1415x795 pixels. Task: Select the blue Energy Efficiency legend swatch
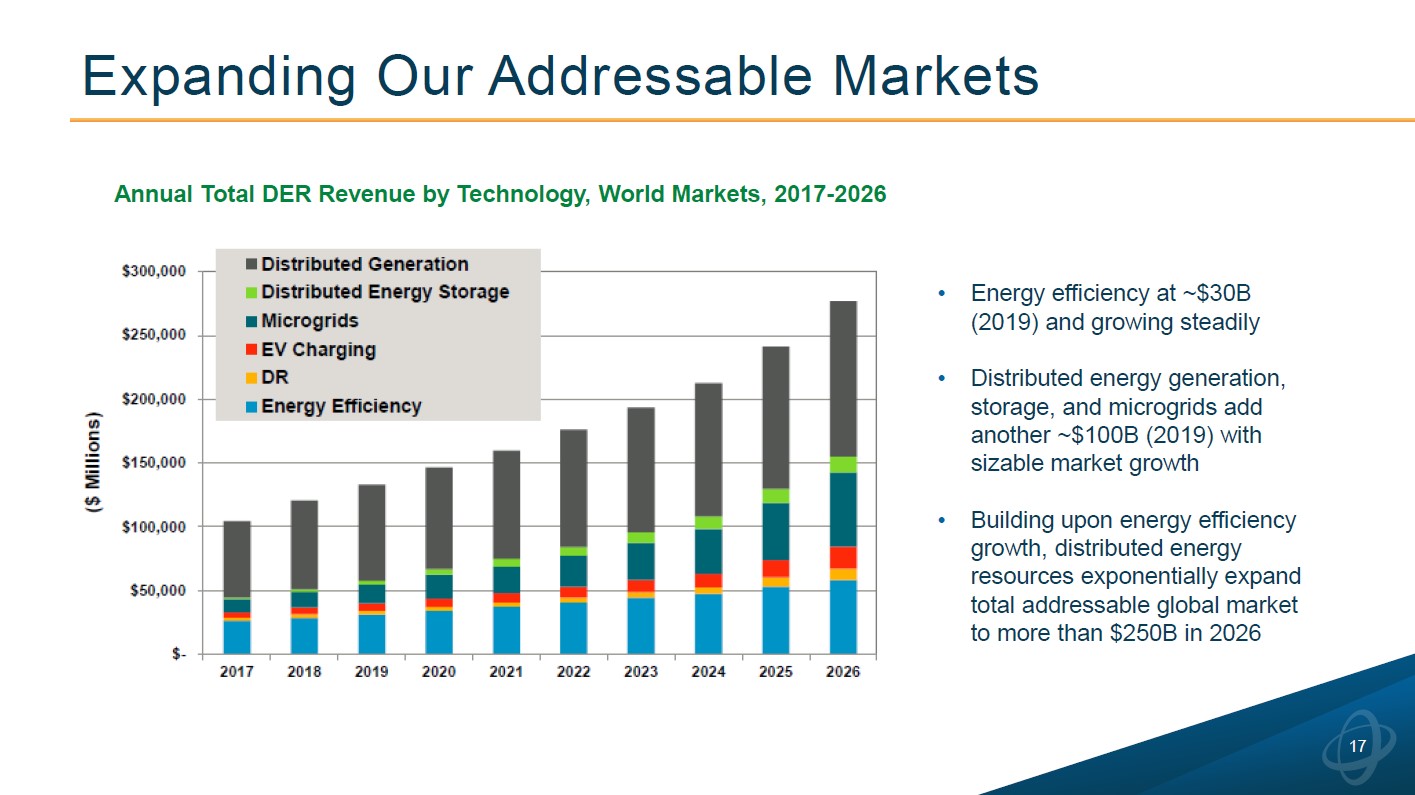point(251,407)
